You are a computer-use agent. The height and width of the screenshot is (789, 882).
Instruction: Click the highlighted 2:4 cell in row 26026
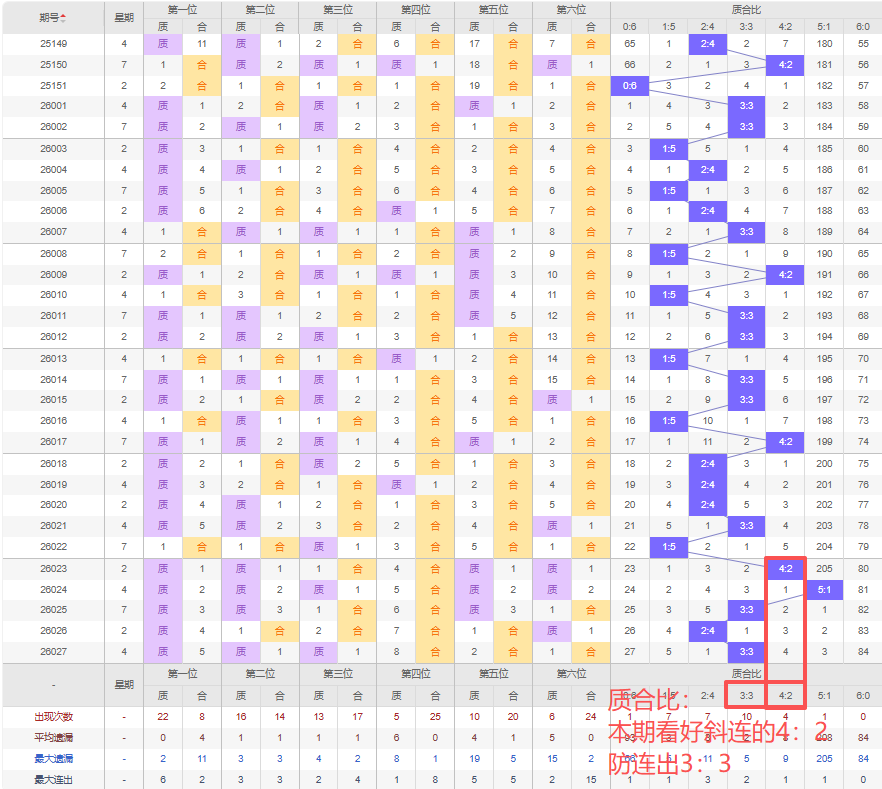[x=708, y=631]
